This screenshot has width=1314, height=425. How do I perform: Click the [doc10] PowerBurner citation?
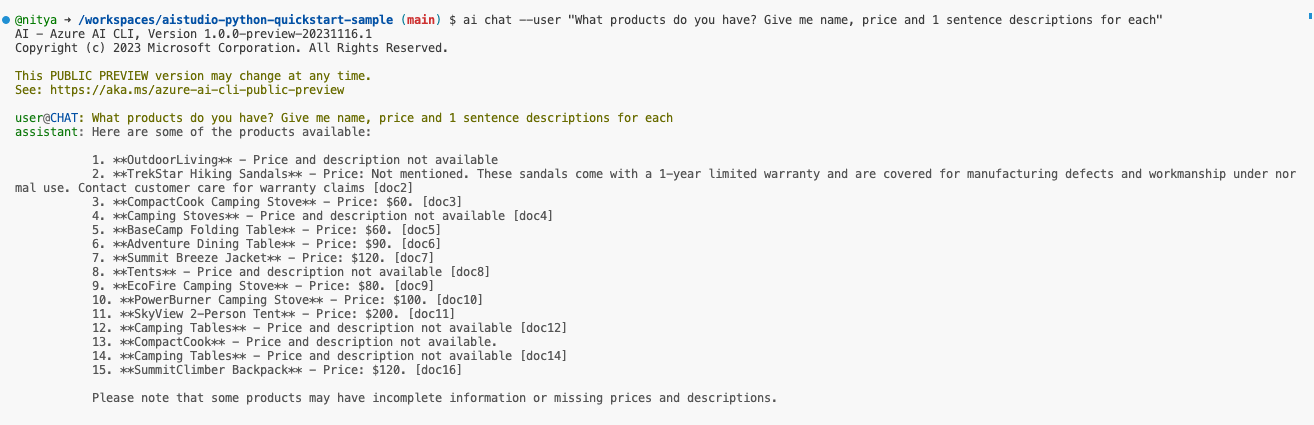point(459,299)
